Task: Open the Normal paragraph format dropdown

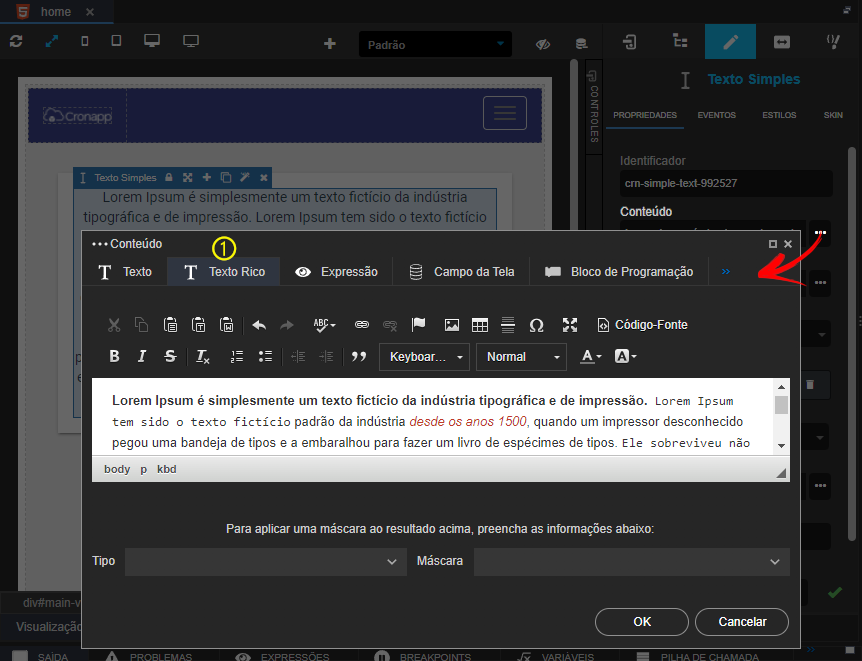Action: [x=521, y=357]
